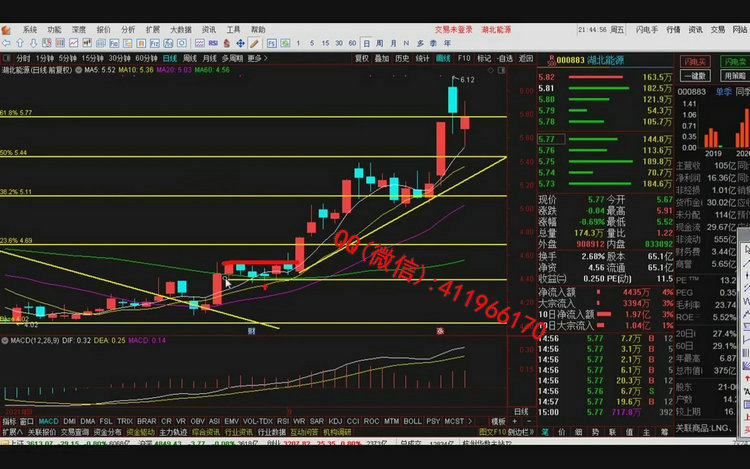Switch chart to 30分钟 period
The image size is (750, 469).
pos(120,58)
